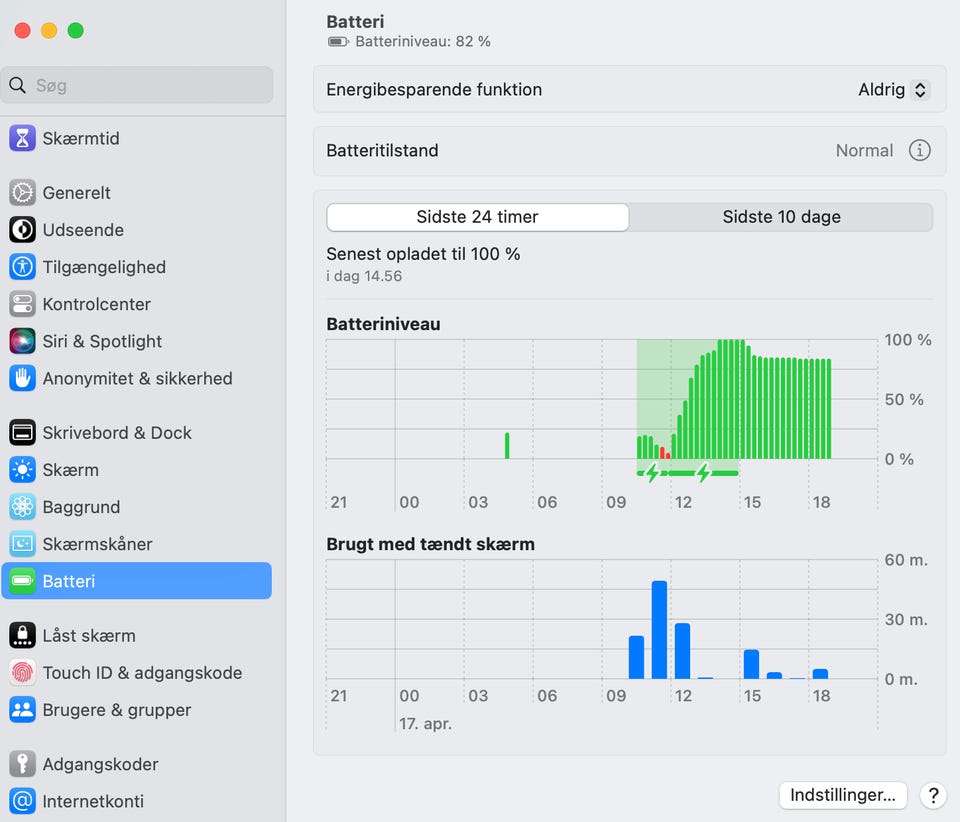Switch to the Sidste 24 timer tab

[478, 217]
